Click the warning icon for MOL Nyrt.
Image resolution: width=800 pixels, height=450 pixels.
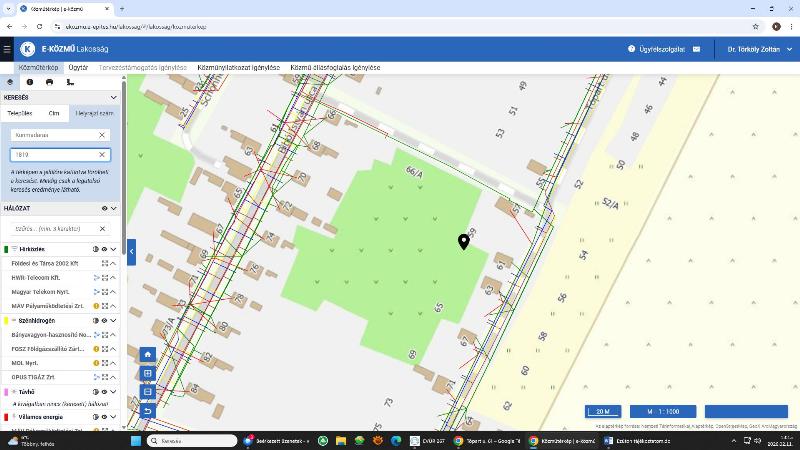[x=96, y=363]
